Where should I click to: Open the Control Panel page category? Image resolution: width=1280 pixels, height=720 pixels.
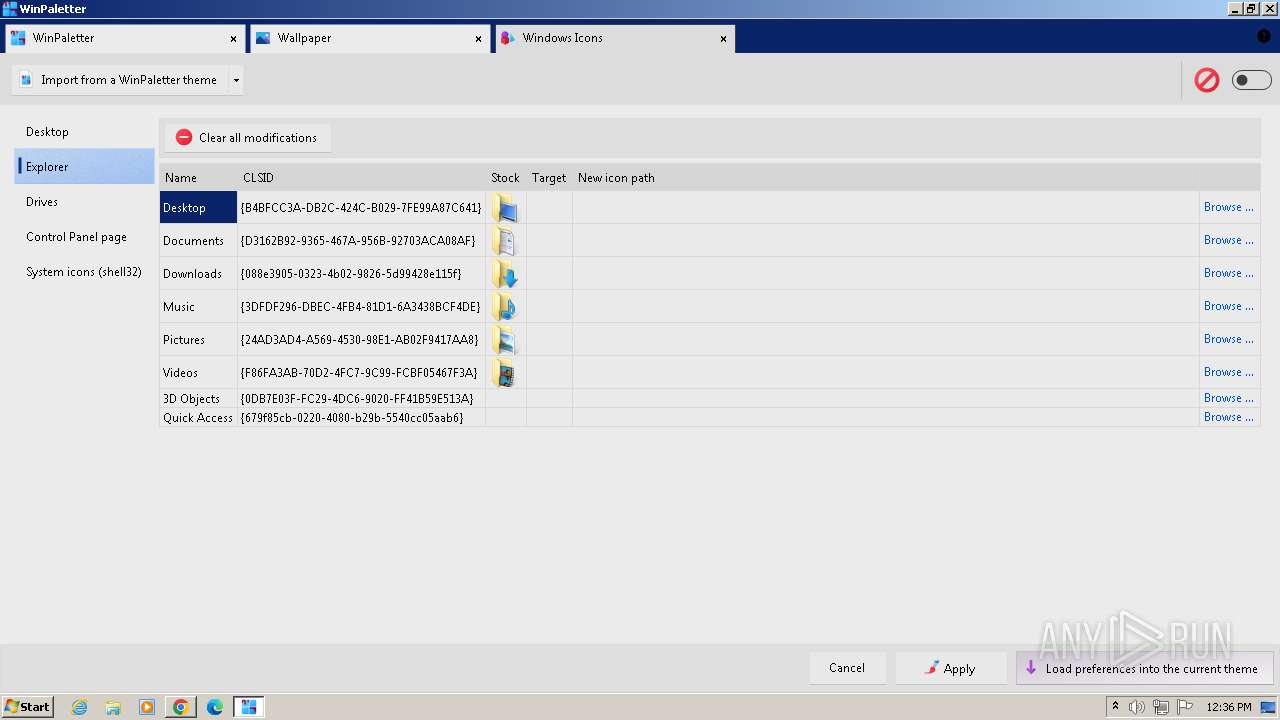(84, 237)
